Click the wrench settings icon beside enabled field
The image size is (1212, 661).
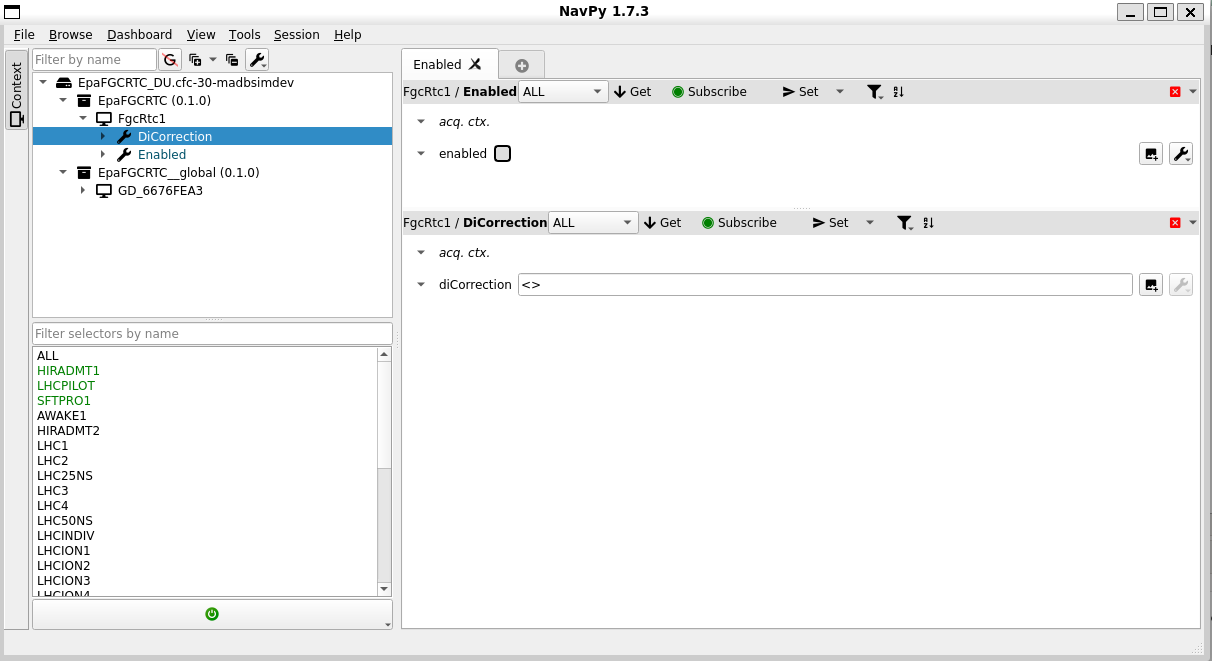pos(1180,154)
